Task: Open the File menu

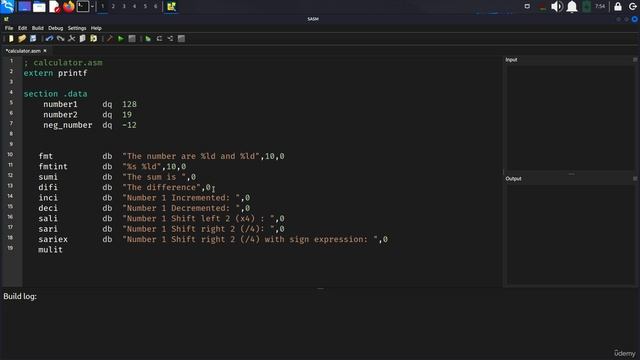Action: (9, 28)
